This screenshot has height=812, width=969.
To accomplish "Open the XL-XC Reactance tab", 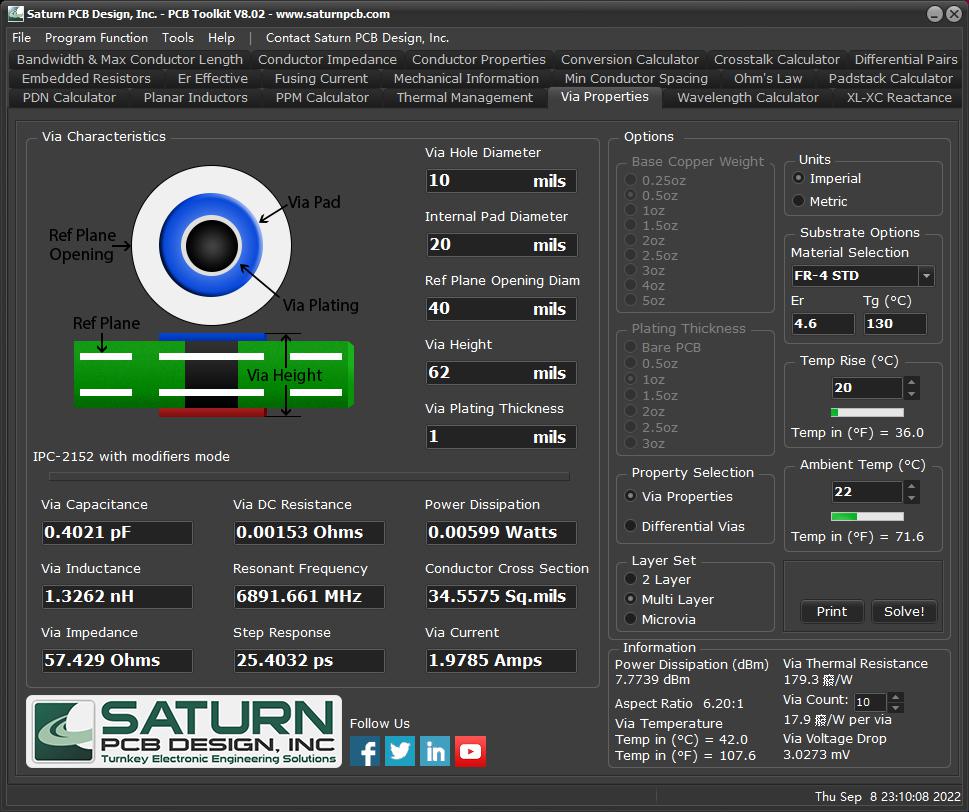I will click(899, 98).
